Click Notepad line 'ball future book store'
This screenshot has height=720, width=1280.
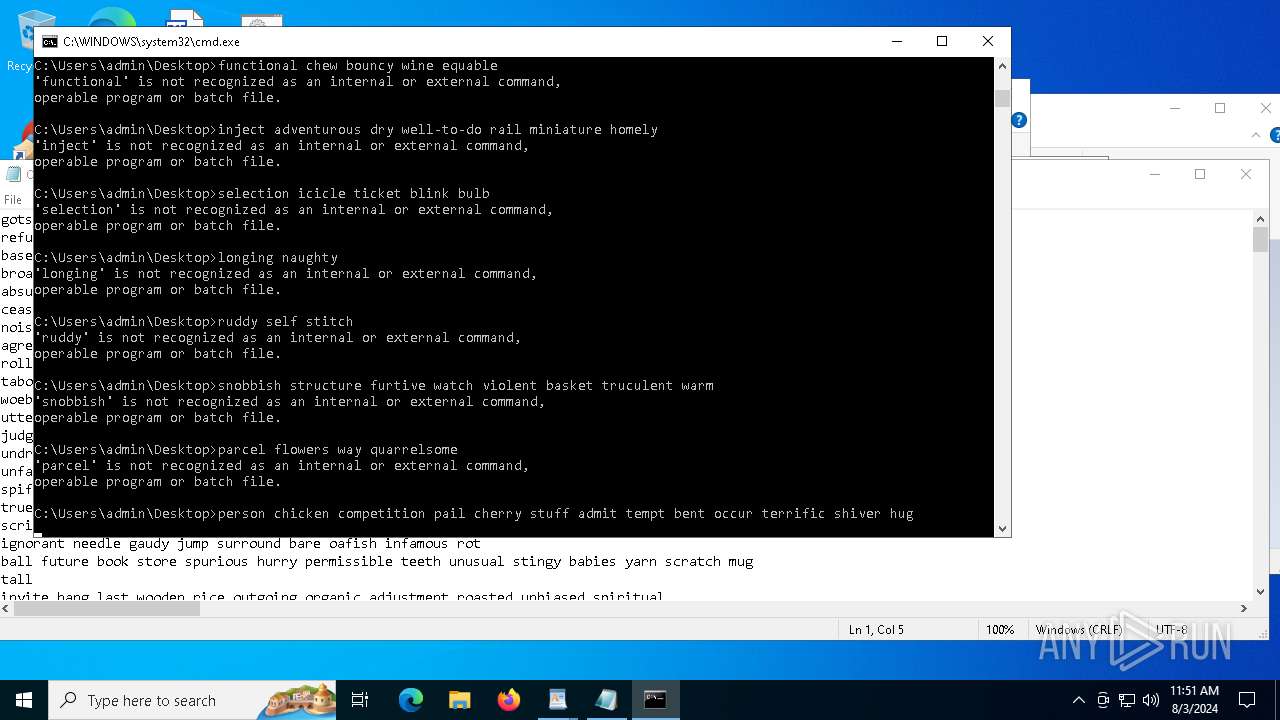coord(377,562)
